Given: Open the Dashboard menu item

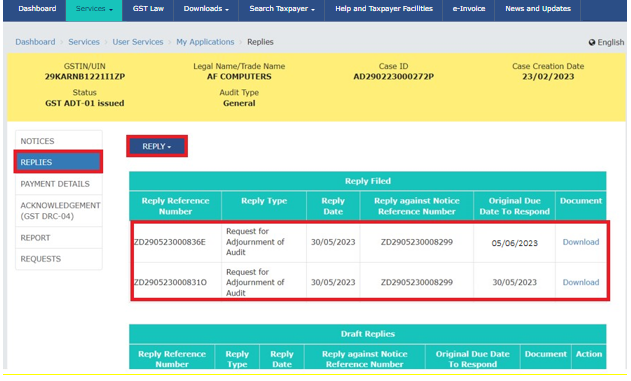Looking at the screenshot, I should (37, 8).
